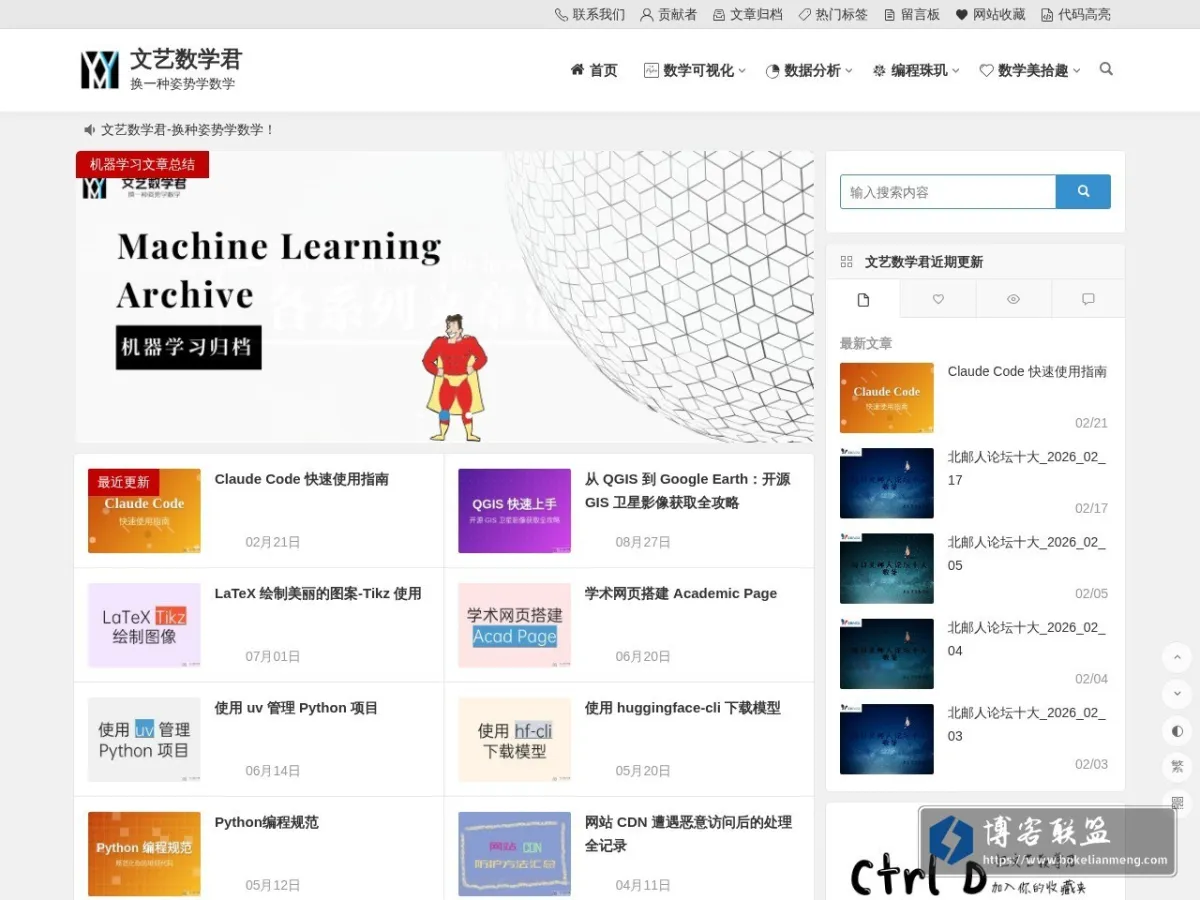Toggle dark mode half-circle button
The image size is (1200, 900).
1177,730
